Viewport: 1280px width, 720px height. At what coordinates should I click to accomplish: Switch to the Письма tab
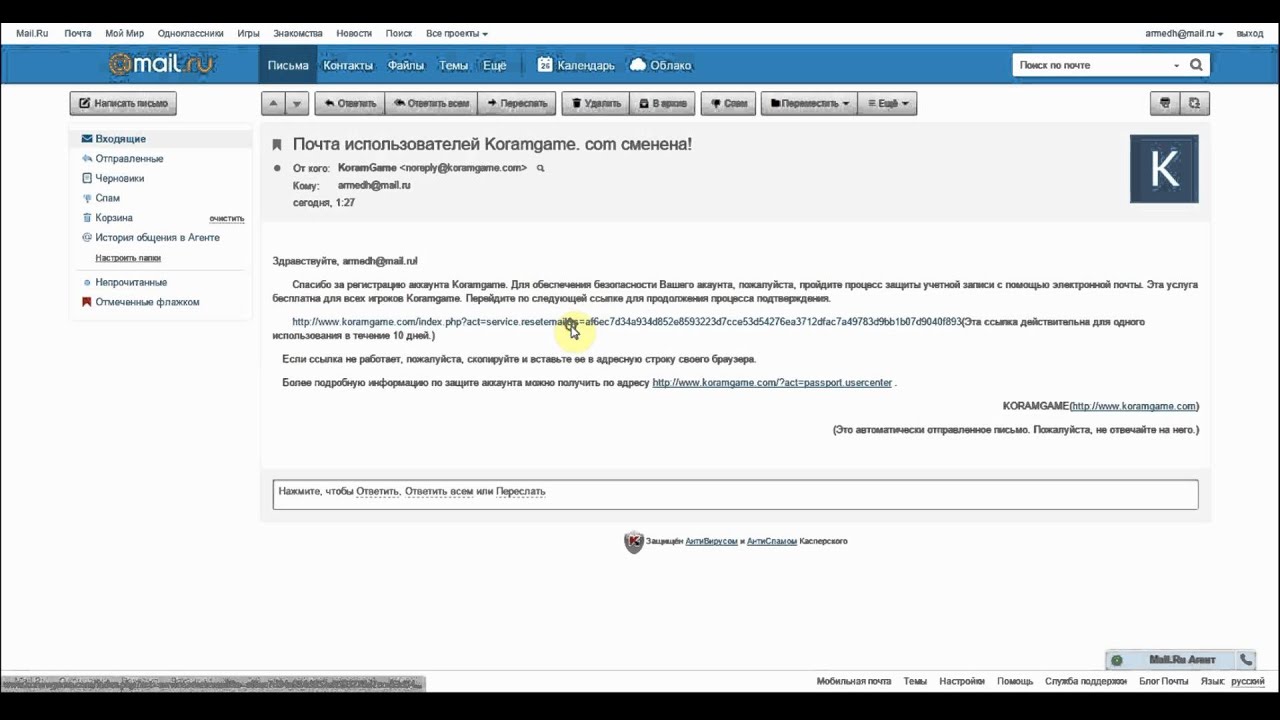pyautogui.click(x=288, y=65)
